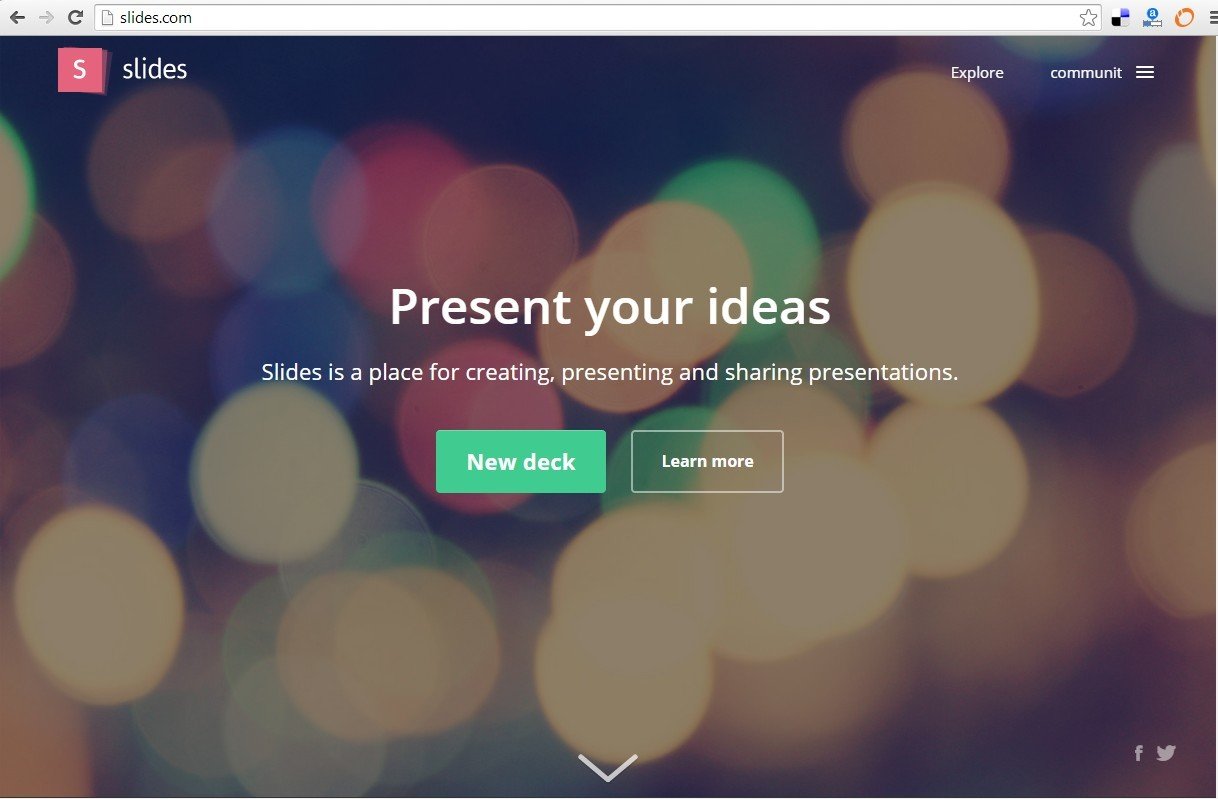Click the slides wordmark in header

click(x=154, y=69)
